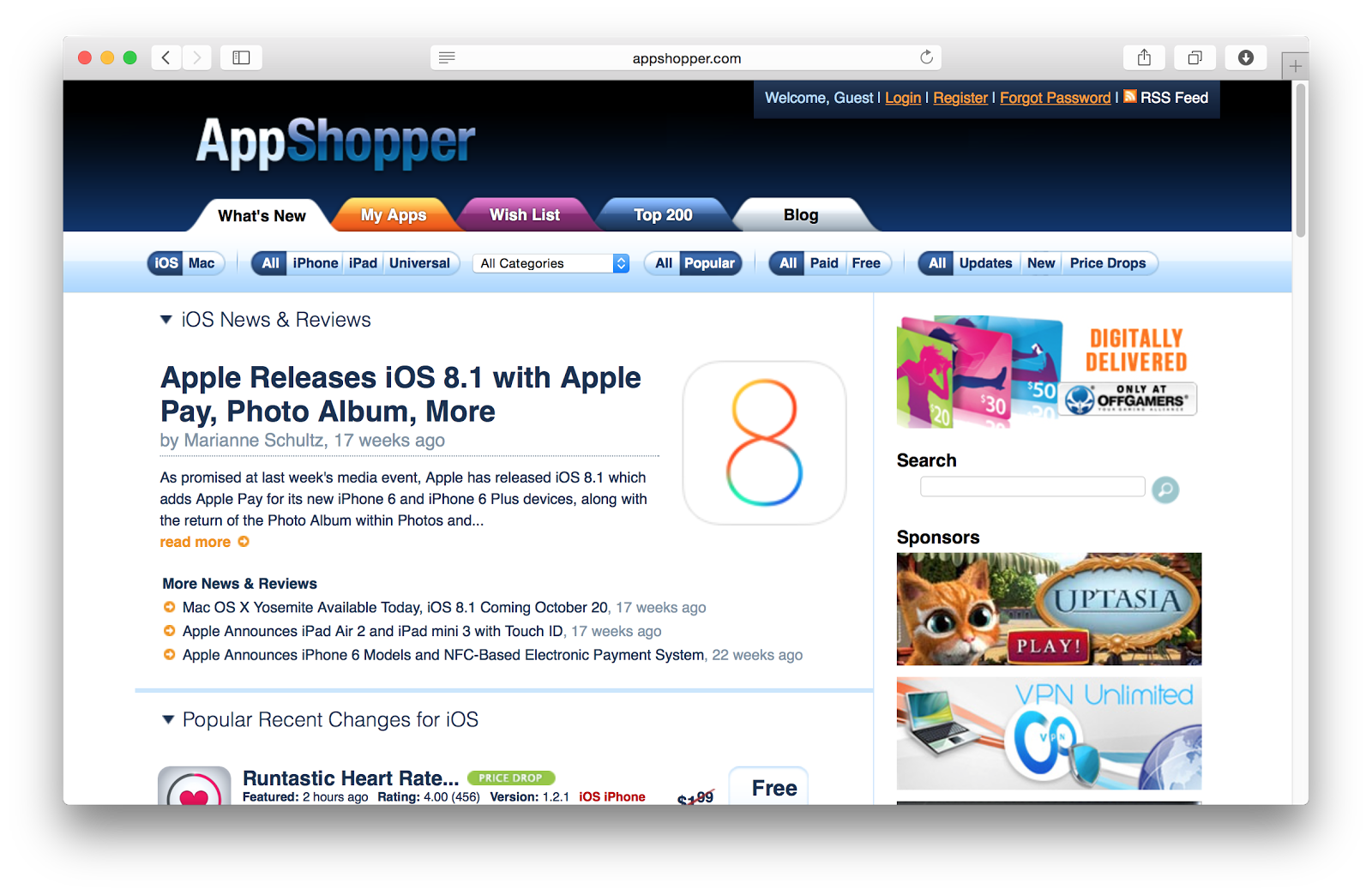This screenshot has height=895, width=1372.
Task: Select the iOS platform filter
Action: [x=166, y=263]
